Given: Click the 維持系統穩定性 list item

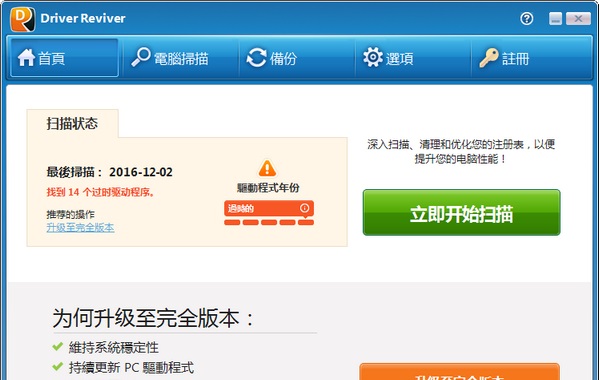Looking at the screenshot, I should click(114, 348).
